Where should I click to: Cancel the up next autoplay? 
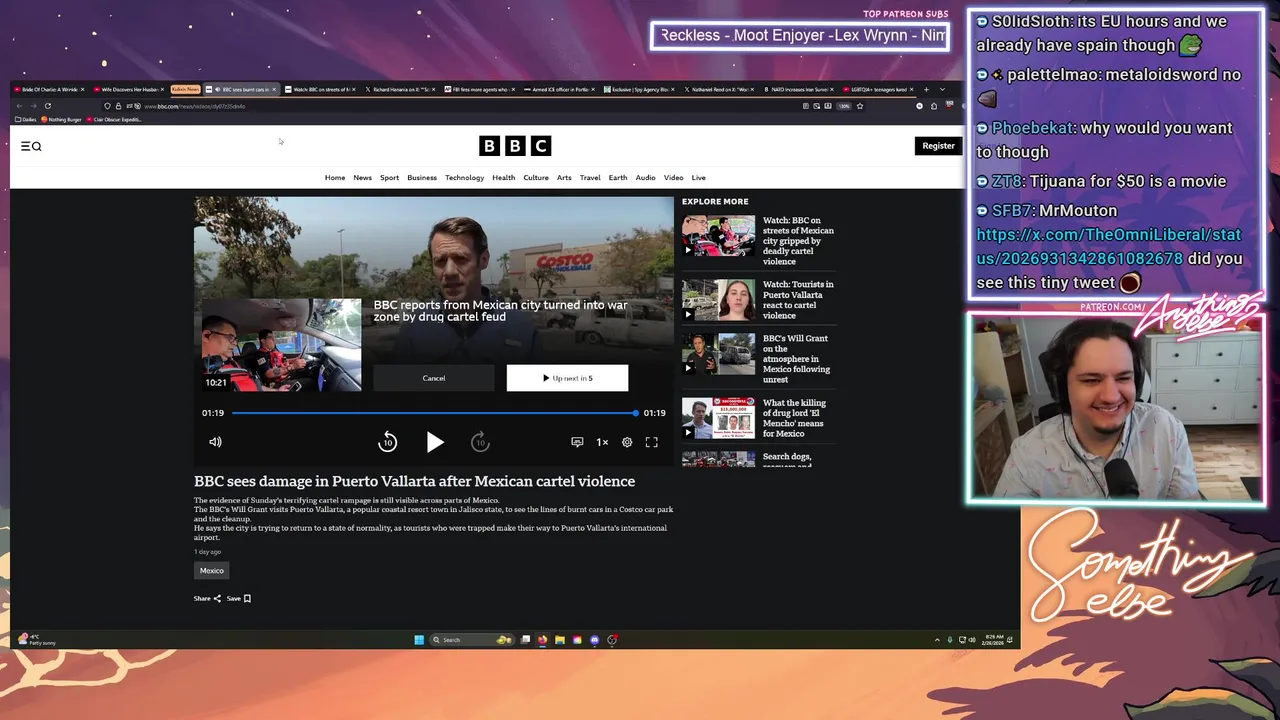434,378
